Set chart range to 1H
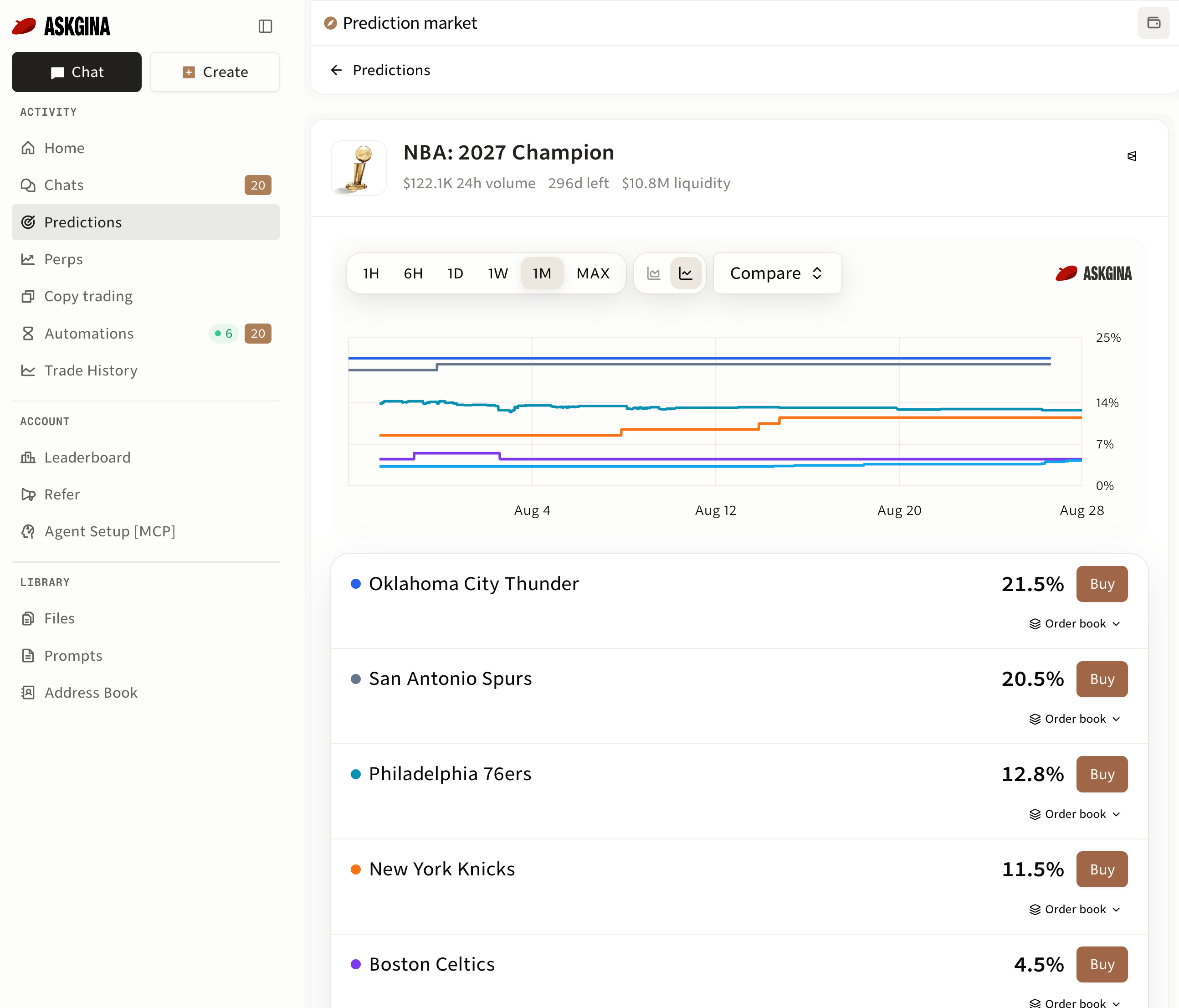This screenshot has width=1179, height=1008. click(371, 274)
